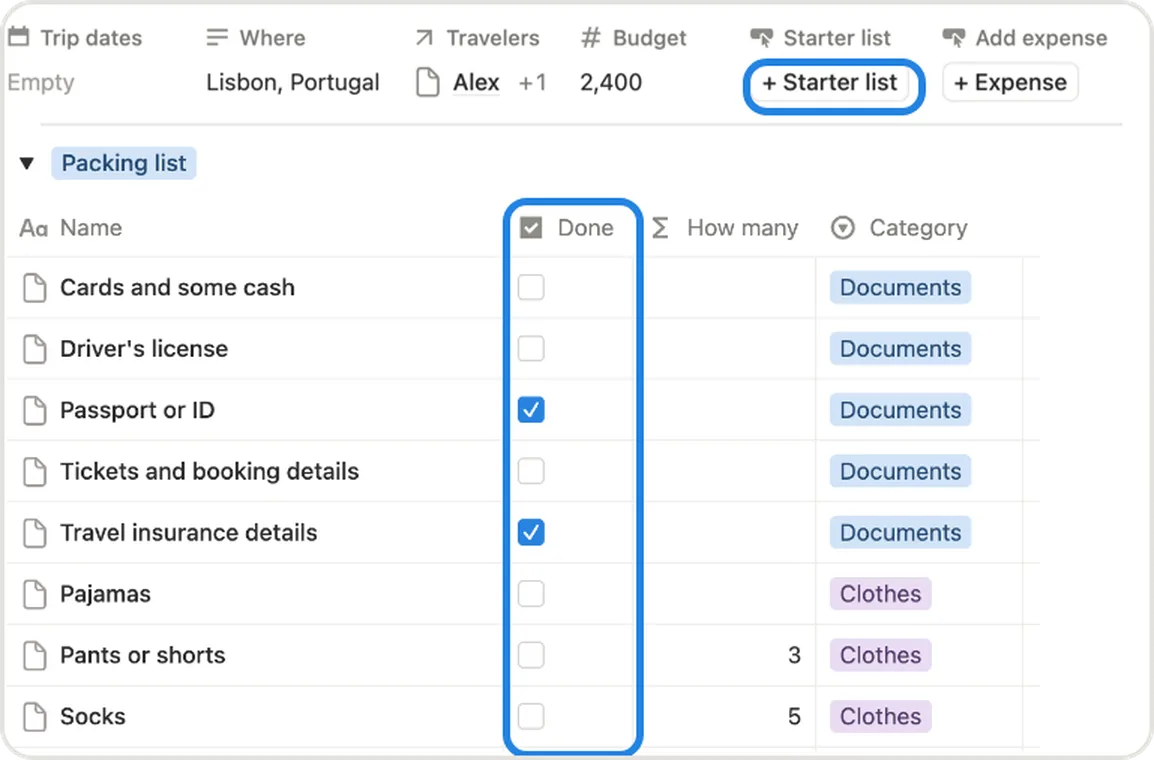
Task: Click the button-type icon beside Starter list label
Action: click(x=761, y=38)
